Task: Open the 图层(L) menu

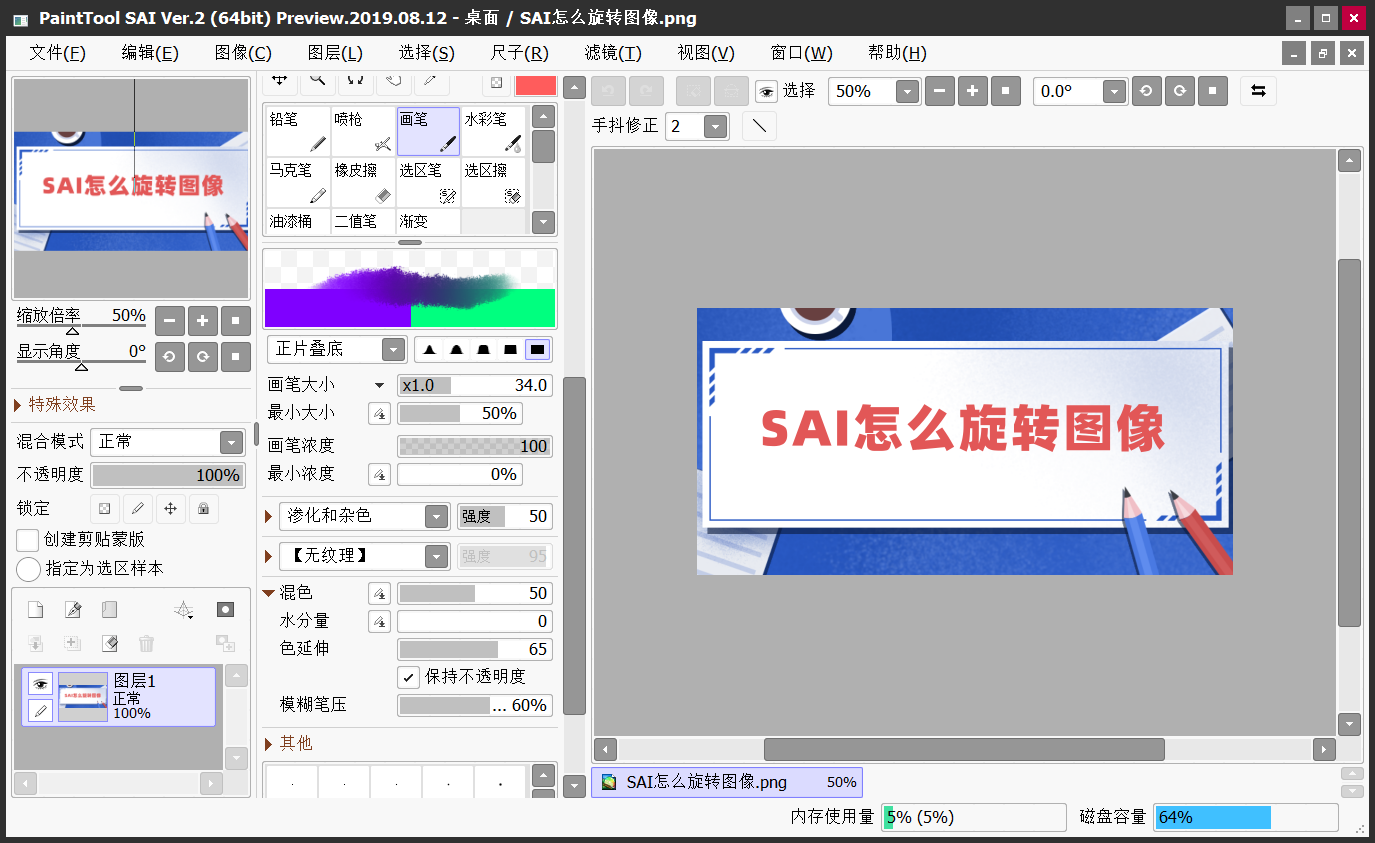Action: pyautogui.click(x=335, y=53)
